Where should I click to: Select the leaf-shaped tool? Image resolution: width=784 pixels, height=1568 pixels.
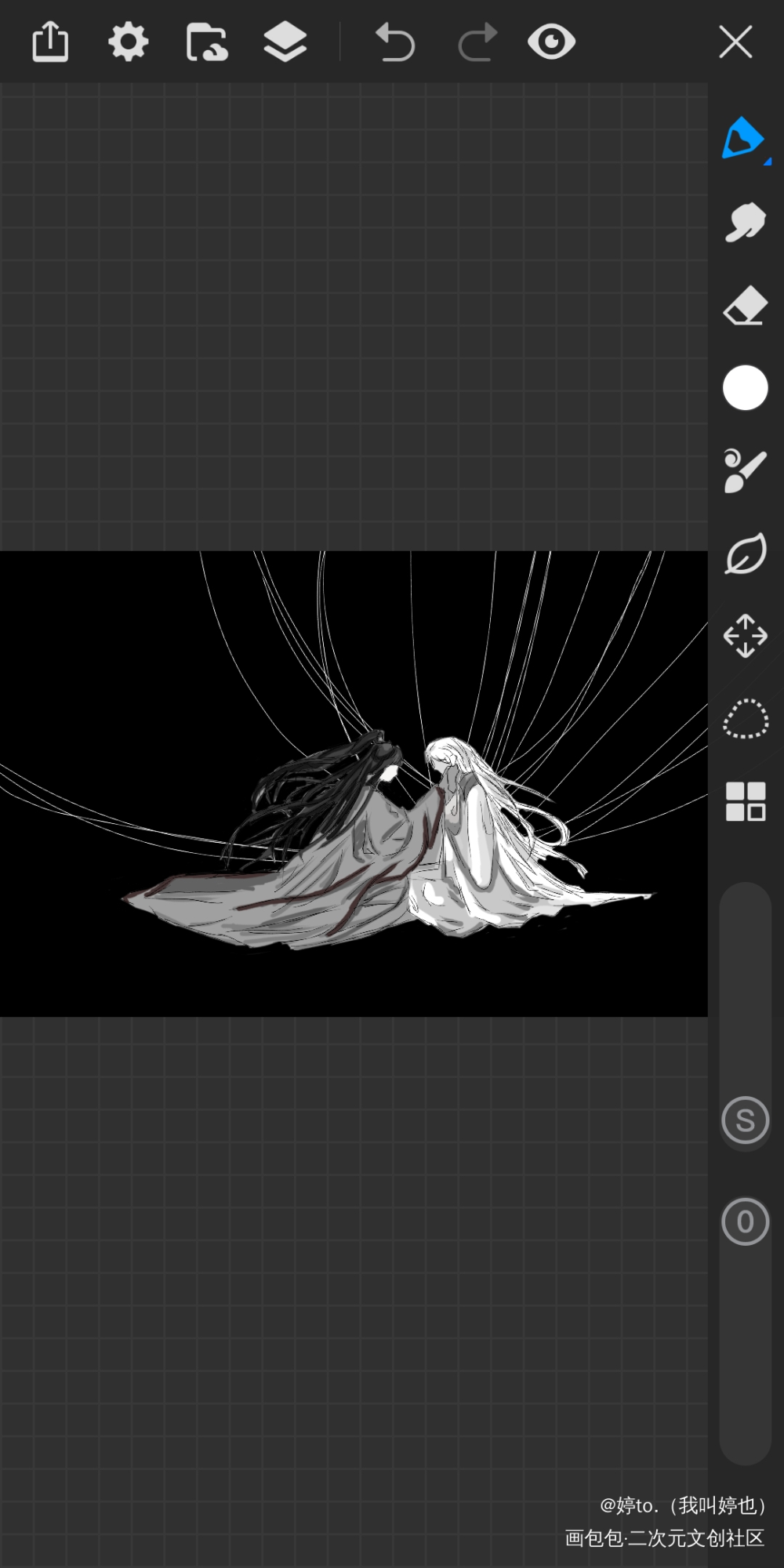(745, 554)
